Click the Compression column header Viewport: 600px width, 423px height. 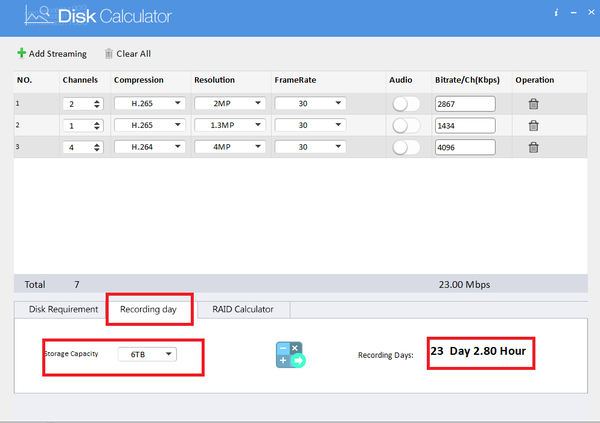139,80
